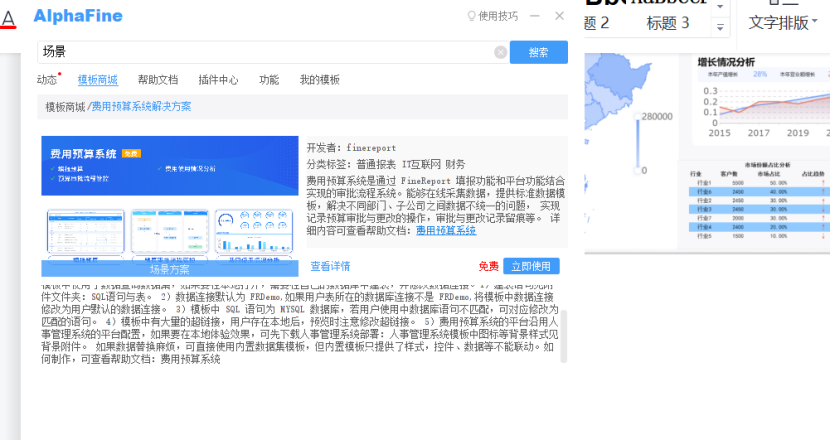Click the description panel vertical scrollbar
The image size is (830, 441).
tap(562, 335)
